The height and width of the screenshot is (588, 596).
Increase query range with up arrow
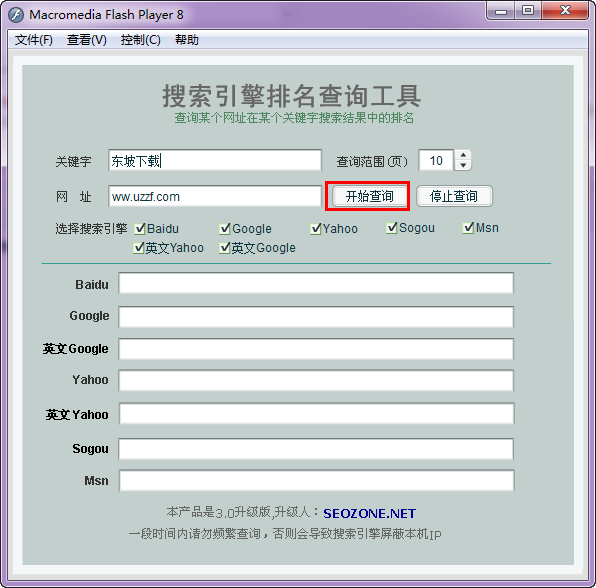[463, 155]
